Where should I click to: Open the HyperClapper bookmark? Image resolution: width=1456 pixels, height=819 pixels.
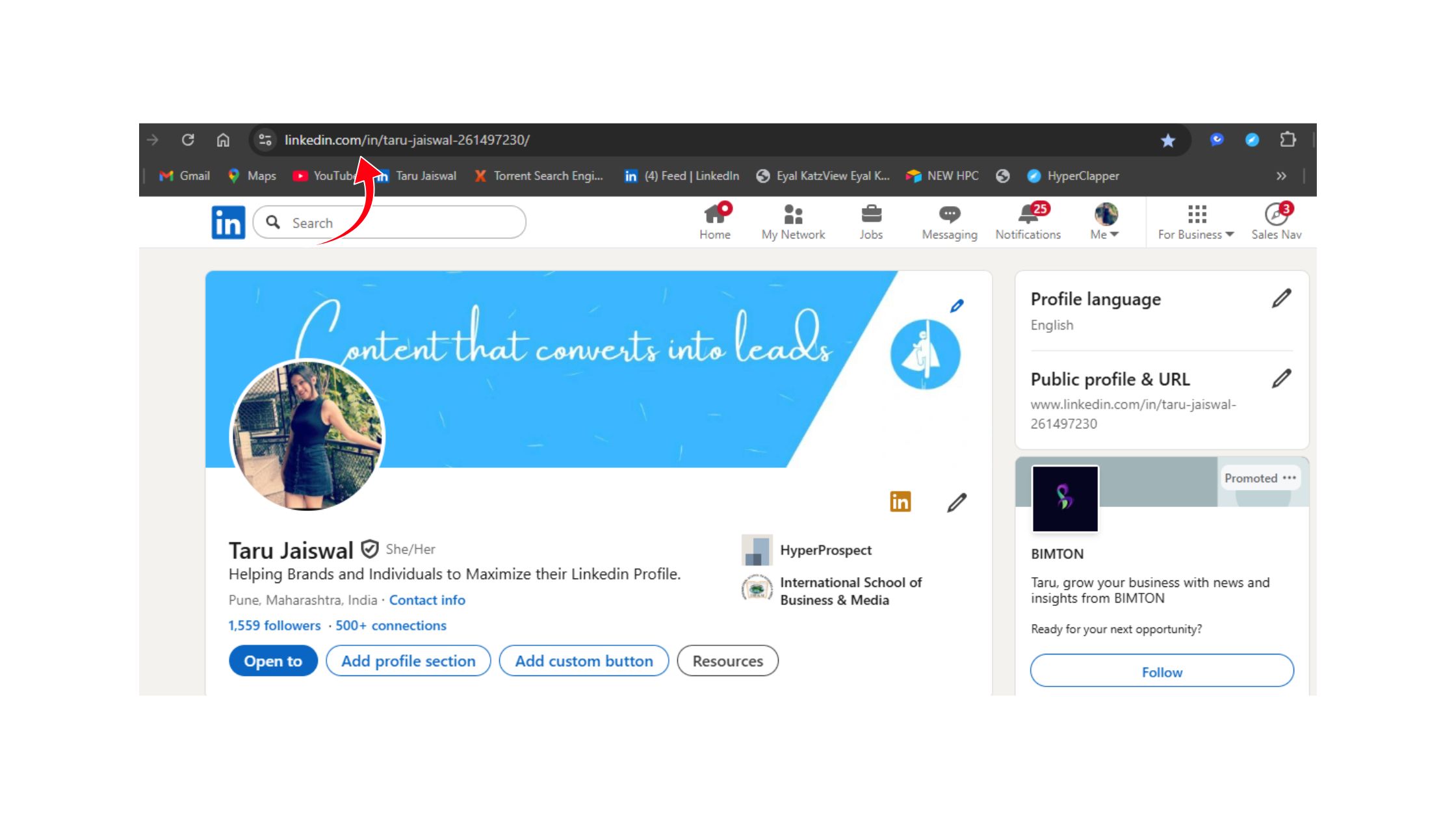1073,176
